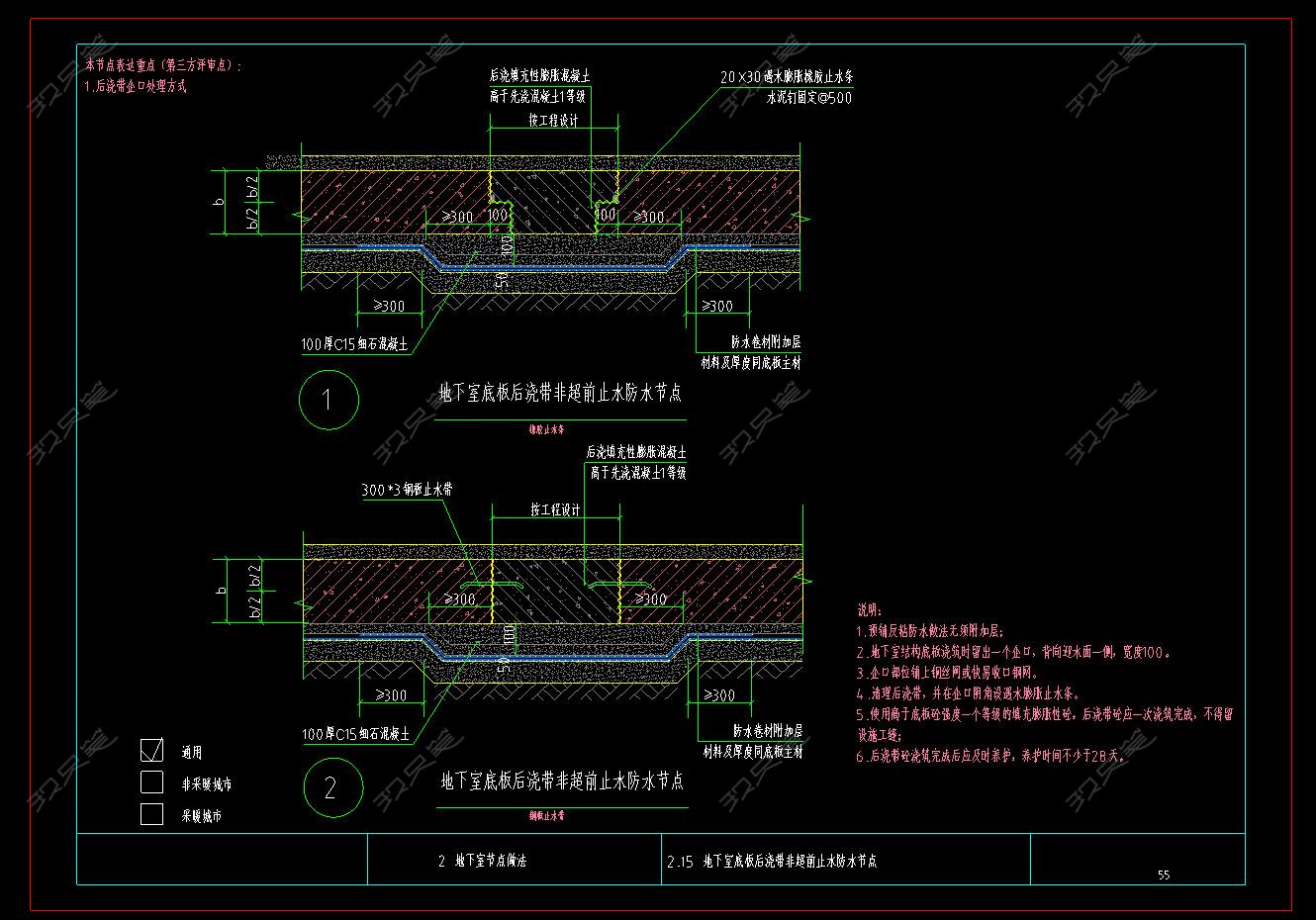Select 防水卷材附加层 label in detail 1

[766, 341]
